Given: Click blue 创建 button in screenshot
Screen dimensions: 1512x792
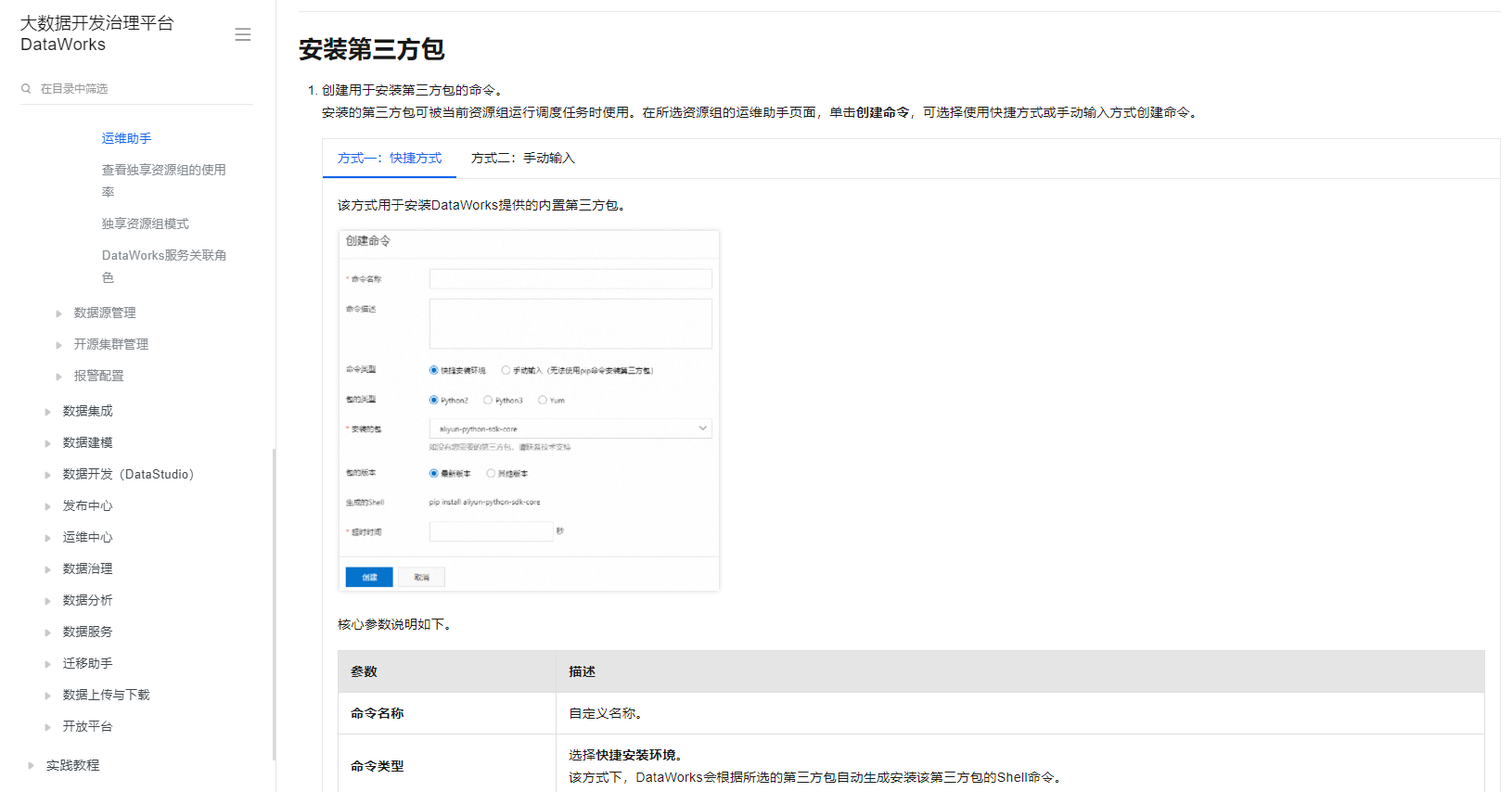Looking at the screenshot, I should [369, 577].
